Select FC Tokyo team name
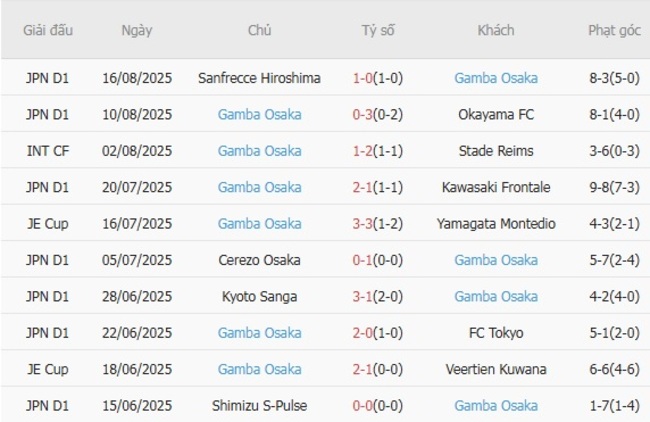The image size is (650, 422). pyautogui.click(x=495, y=333)
